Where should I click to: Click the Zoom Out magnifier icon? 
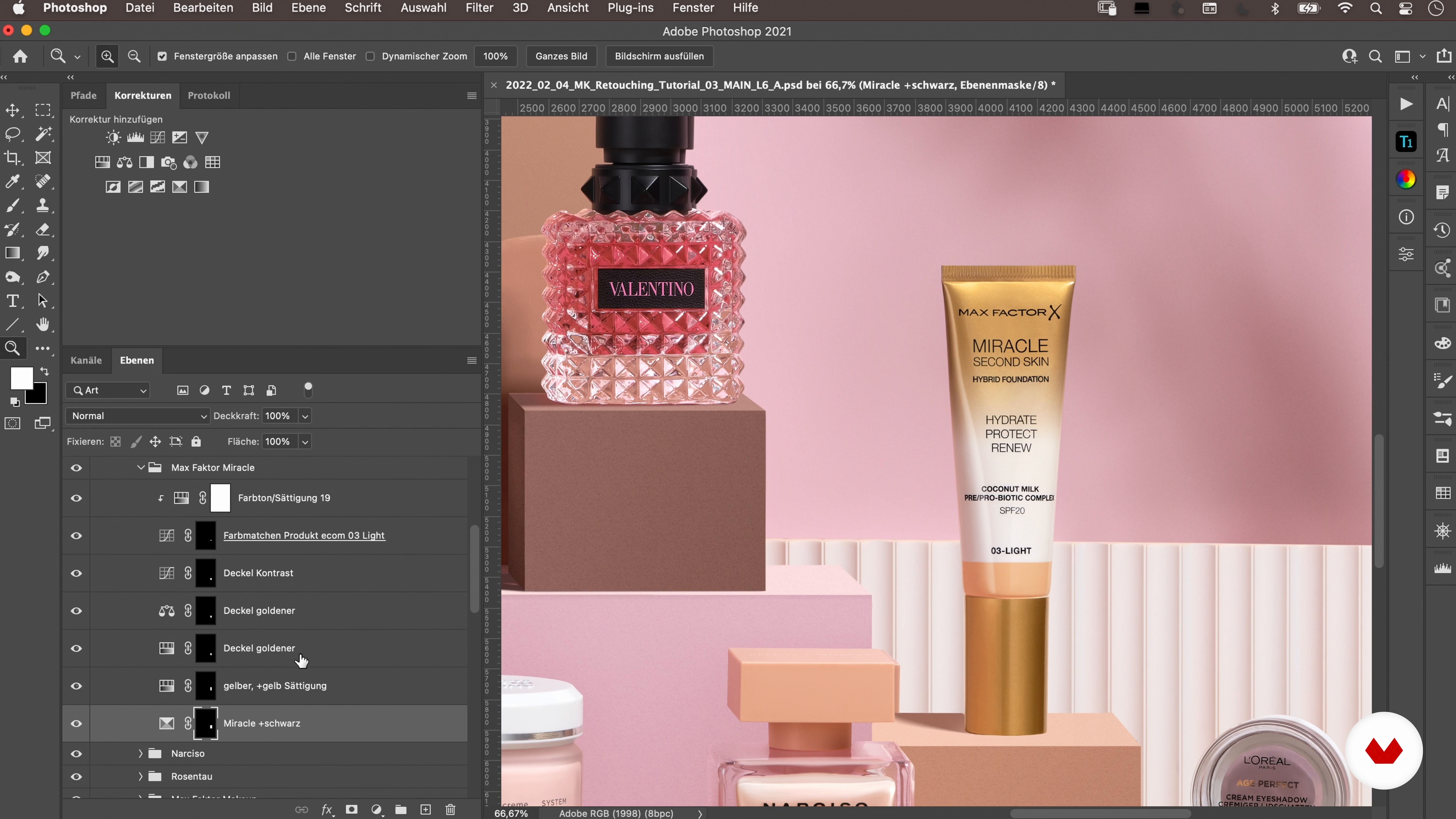click(134, 56)
